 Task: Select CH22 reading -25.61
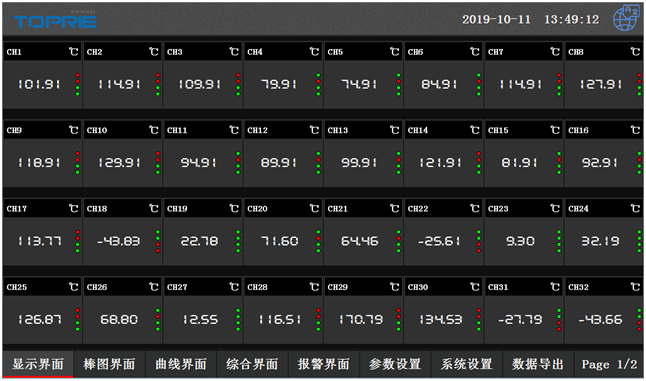[439, 241]
